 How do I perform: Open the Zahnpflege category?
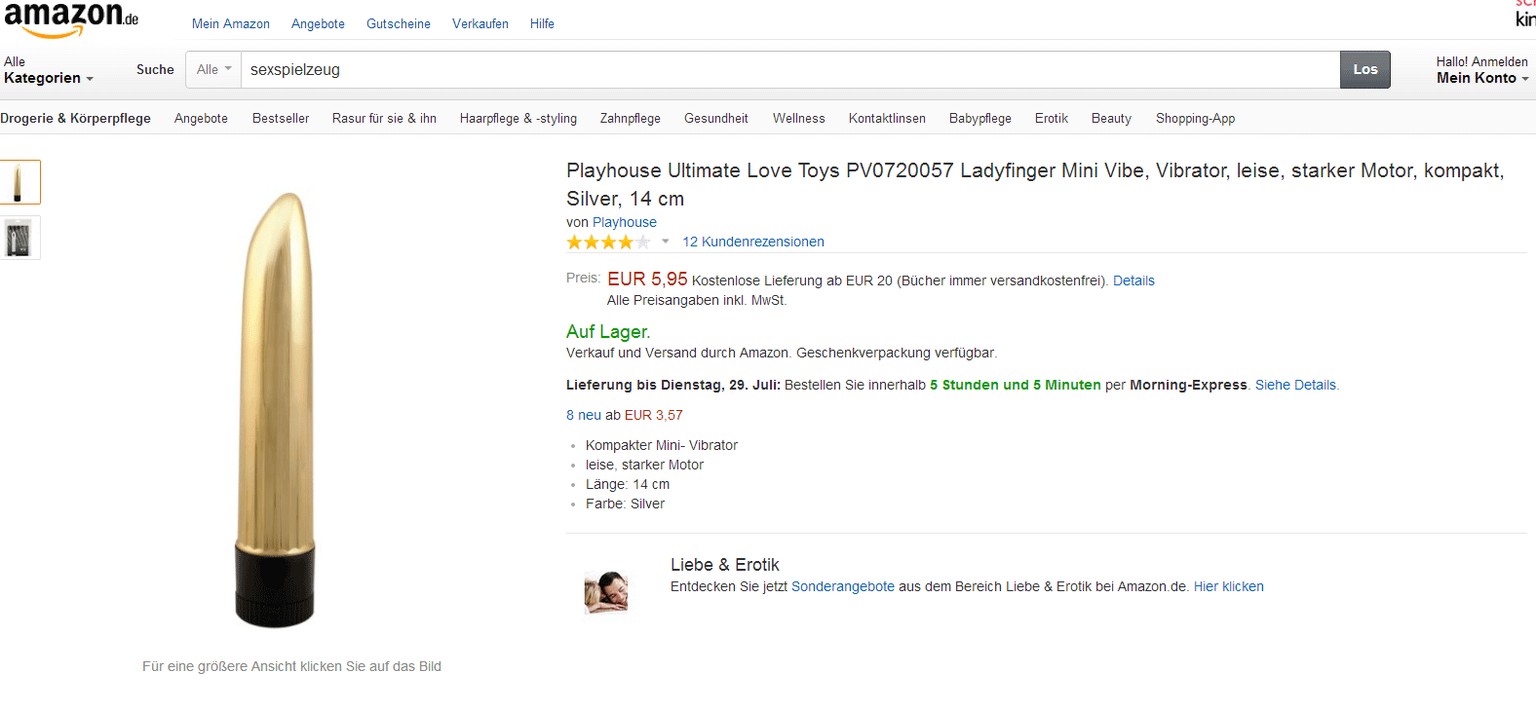(x=630, y=118)
